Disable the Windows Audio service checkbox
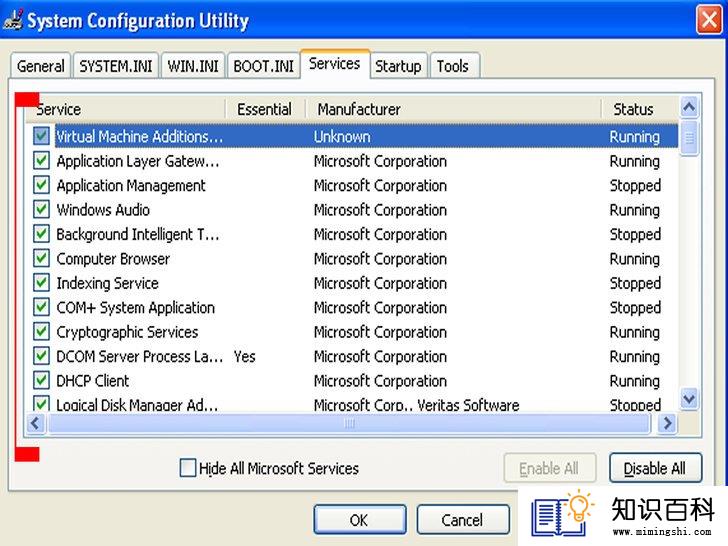The width and height of the screenshot is (728, 546). click(41, 209)
